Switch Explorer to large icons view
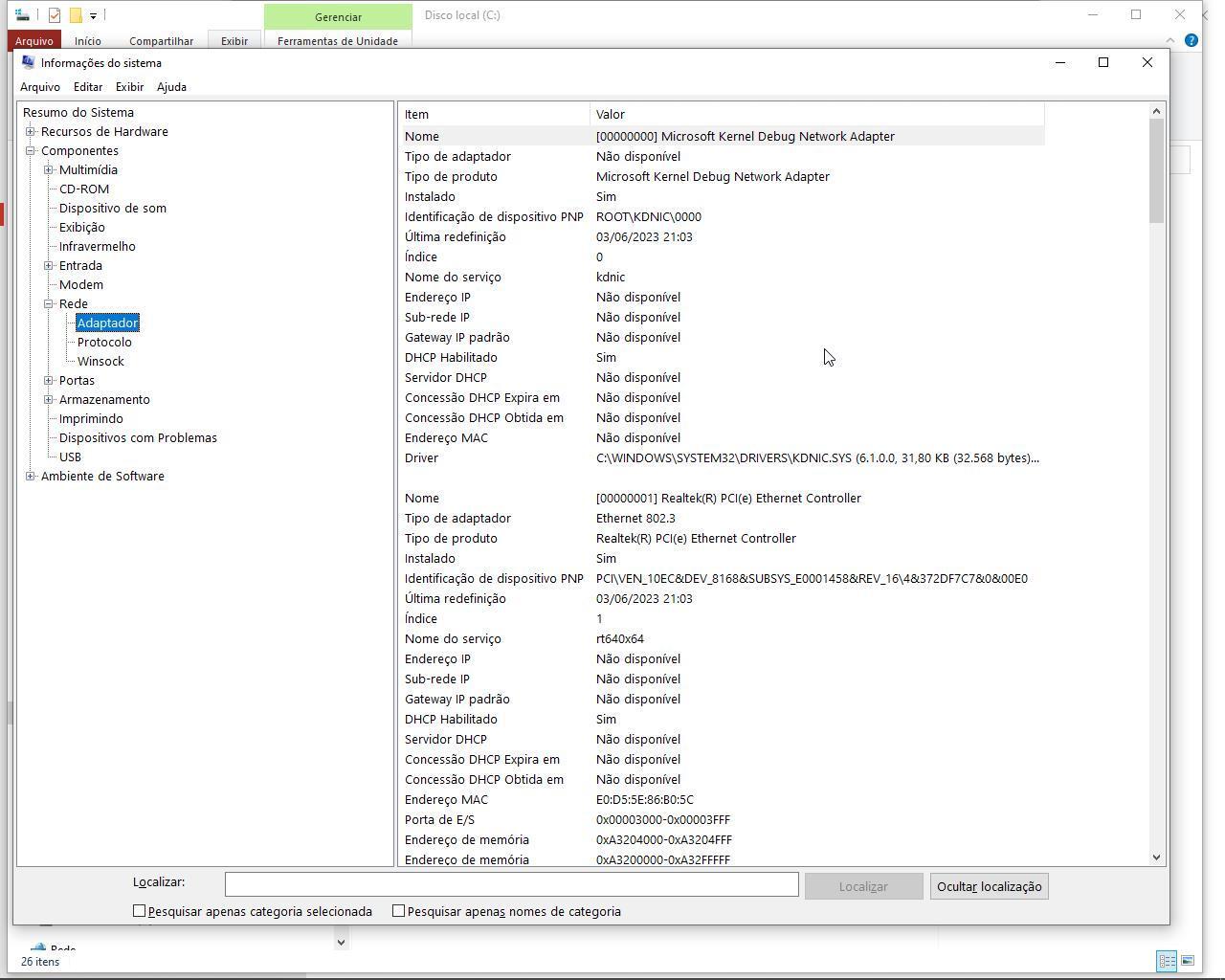 [1188, 961]
